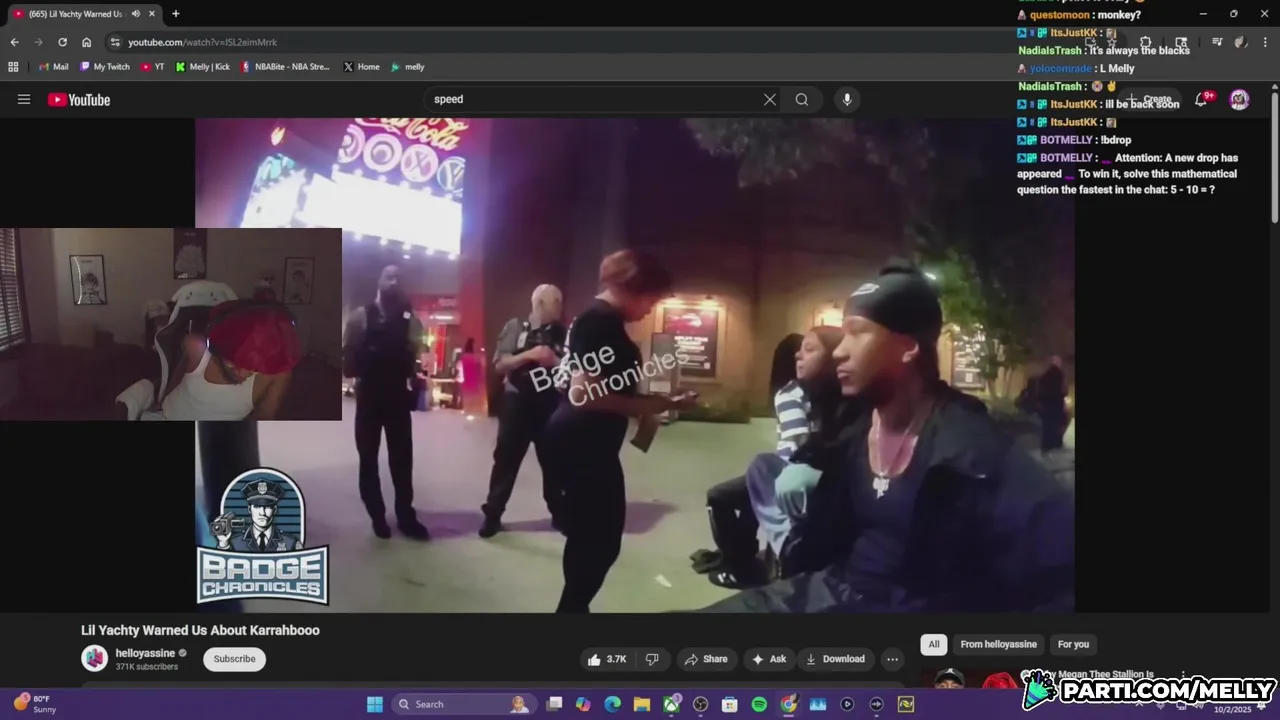Screen dimensions: 1280x720
Task: Open Mail bookmark
Action: coord(53,67)
